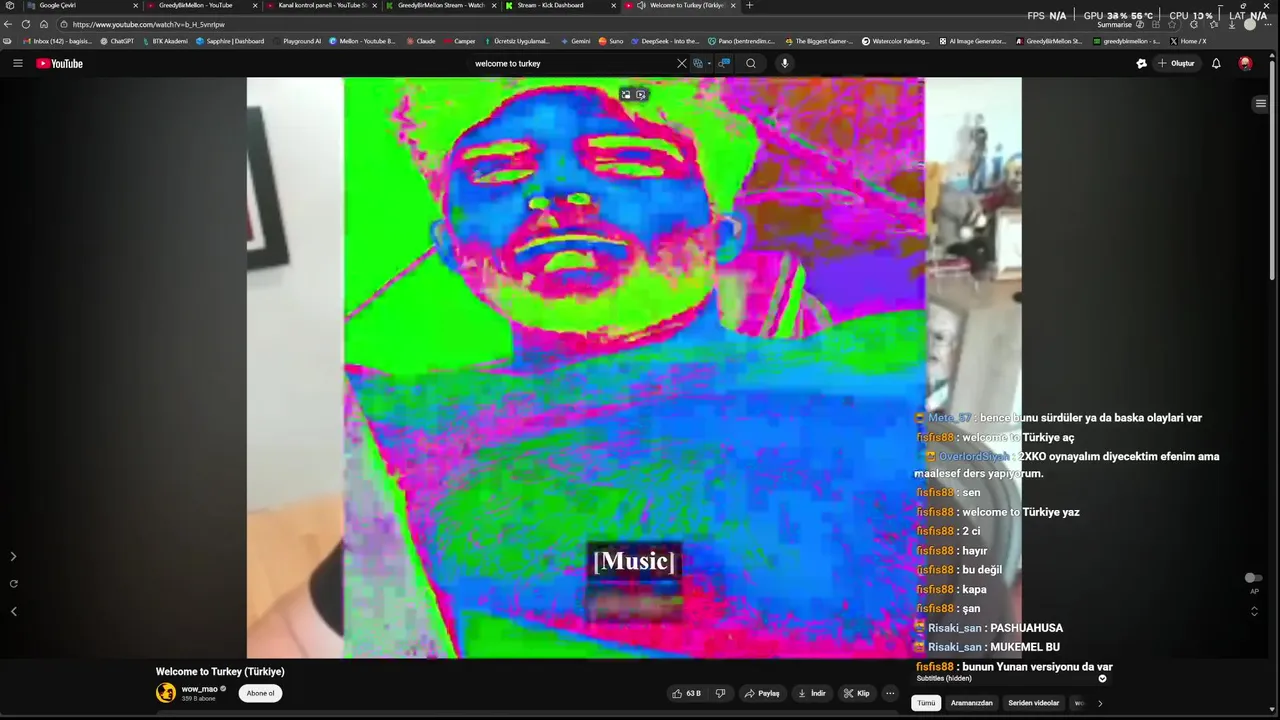Click the left sidebar left-arrow chevron
1280x720 pixels.
click(13, 611)
